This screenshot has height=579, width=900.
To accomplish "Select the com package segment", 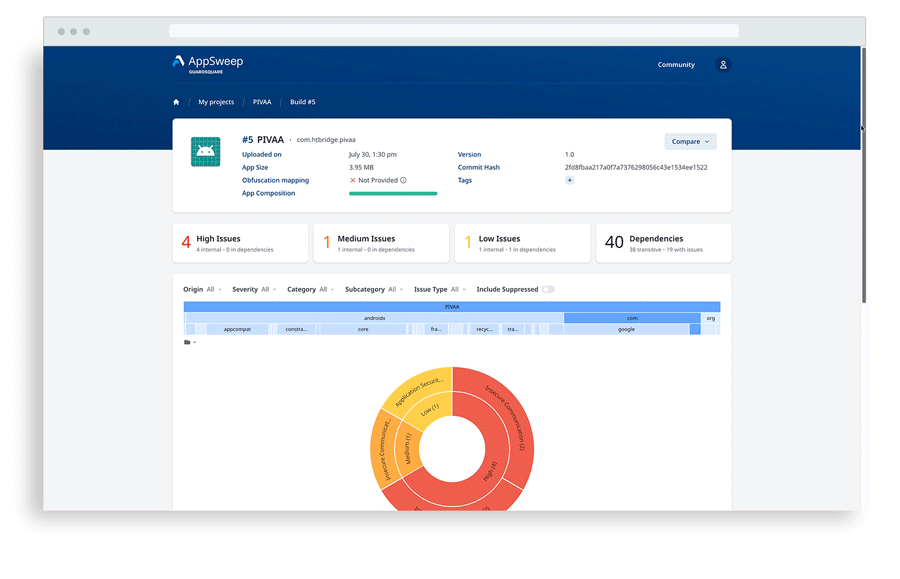I will click(632, 318).
